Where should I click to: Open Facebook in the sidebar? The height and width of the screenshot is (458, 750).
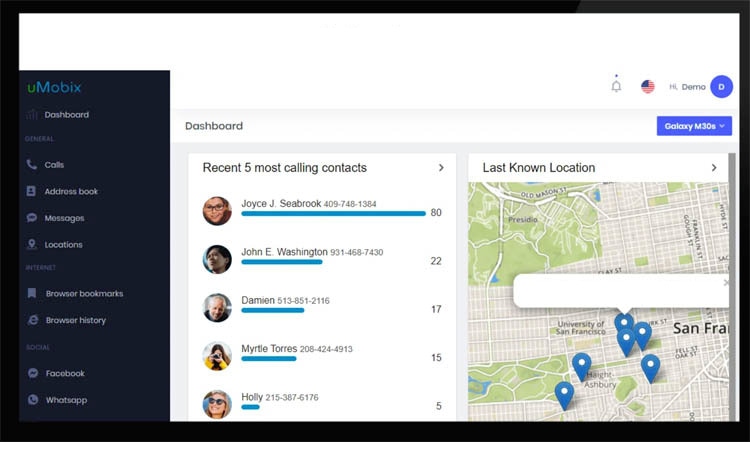coord(65,373)
